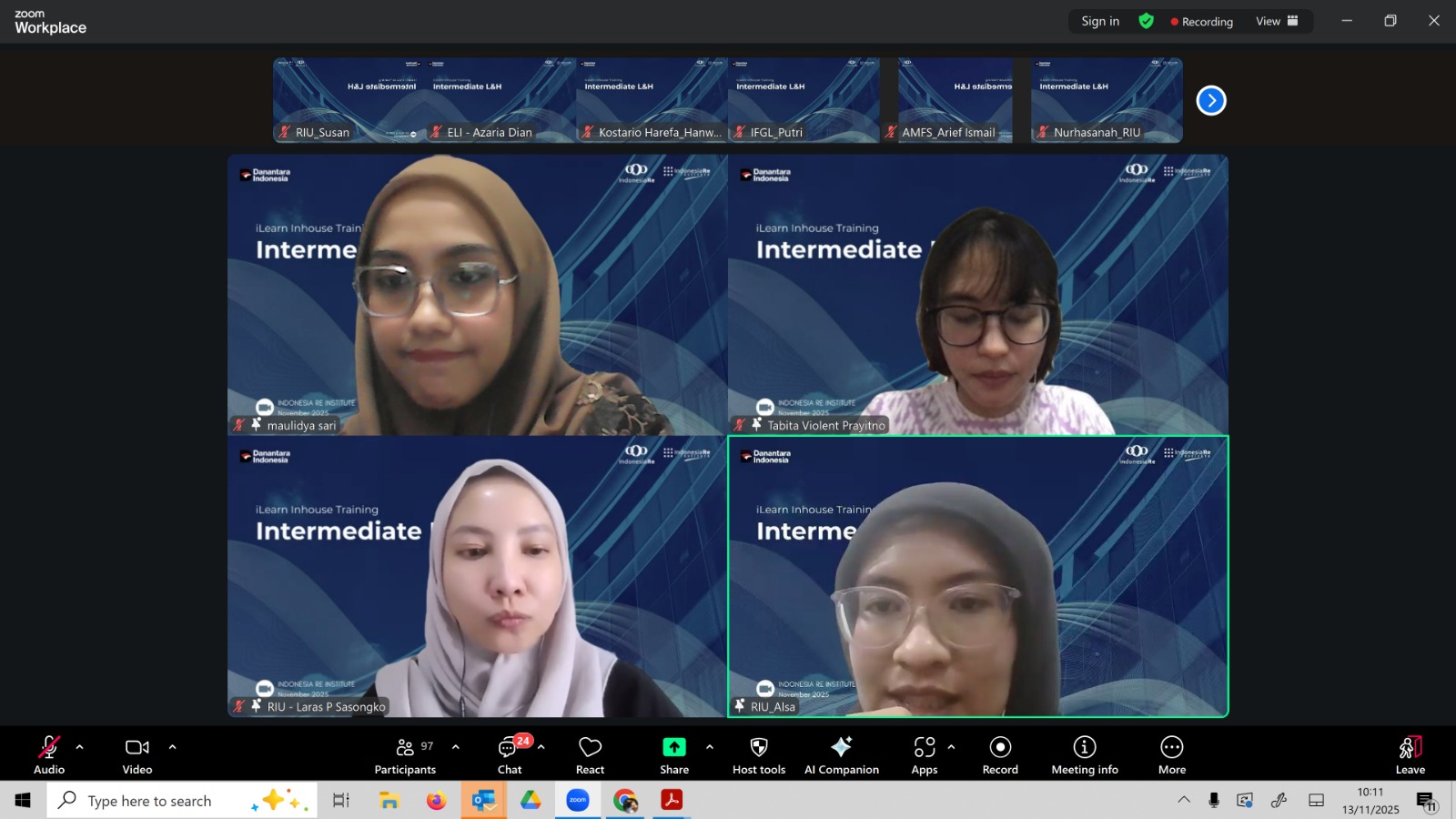Open the View layout menu

tap(1277, 21)
